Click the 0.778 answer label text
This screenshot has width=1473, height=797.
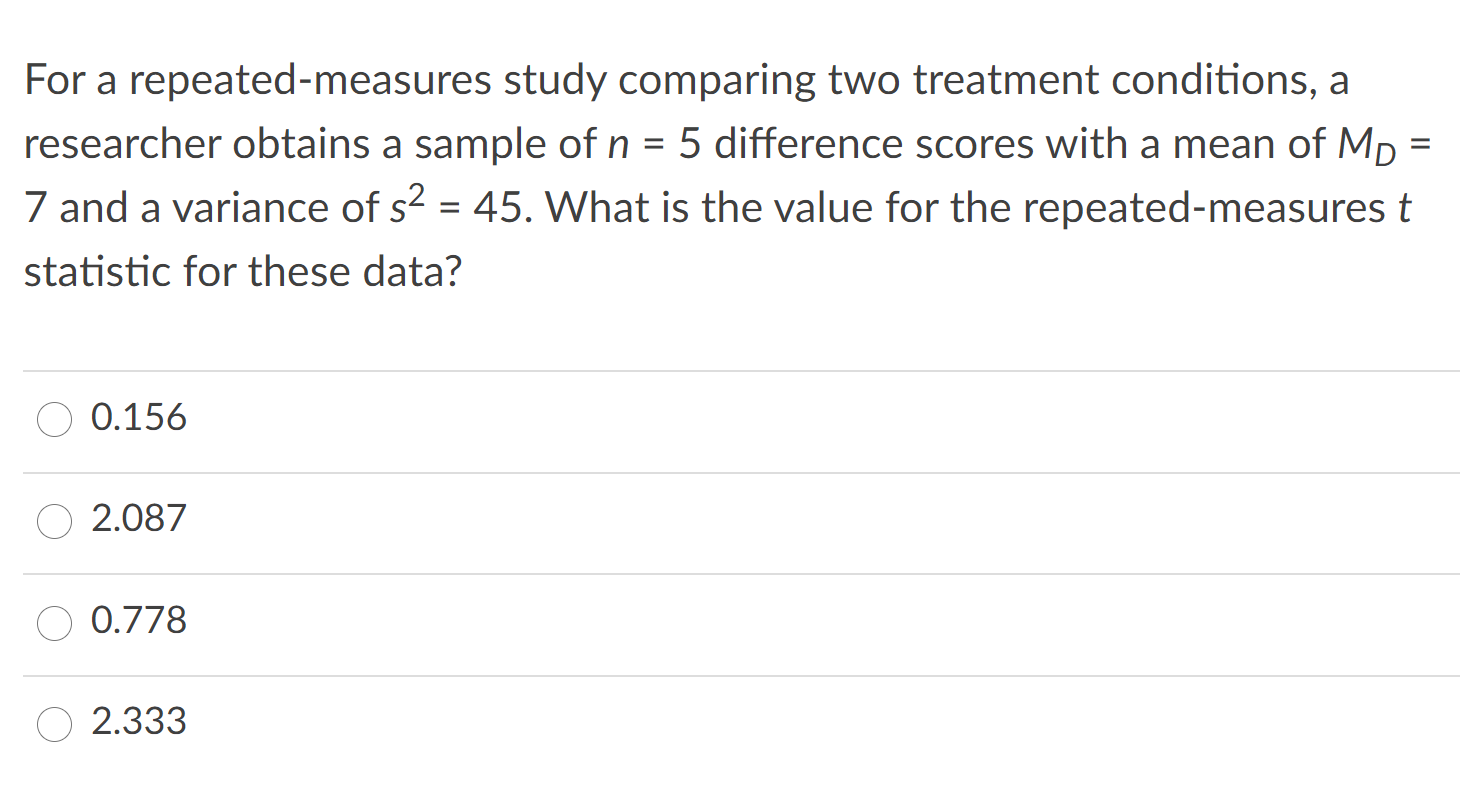pos(138,621)
